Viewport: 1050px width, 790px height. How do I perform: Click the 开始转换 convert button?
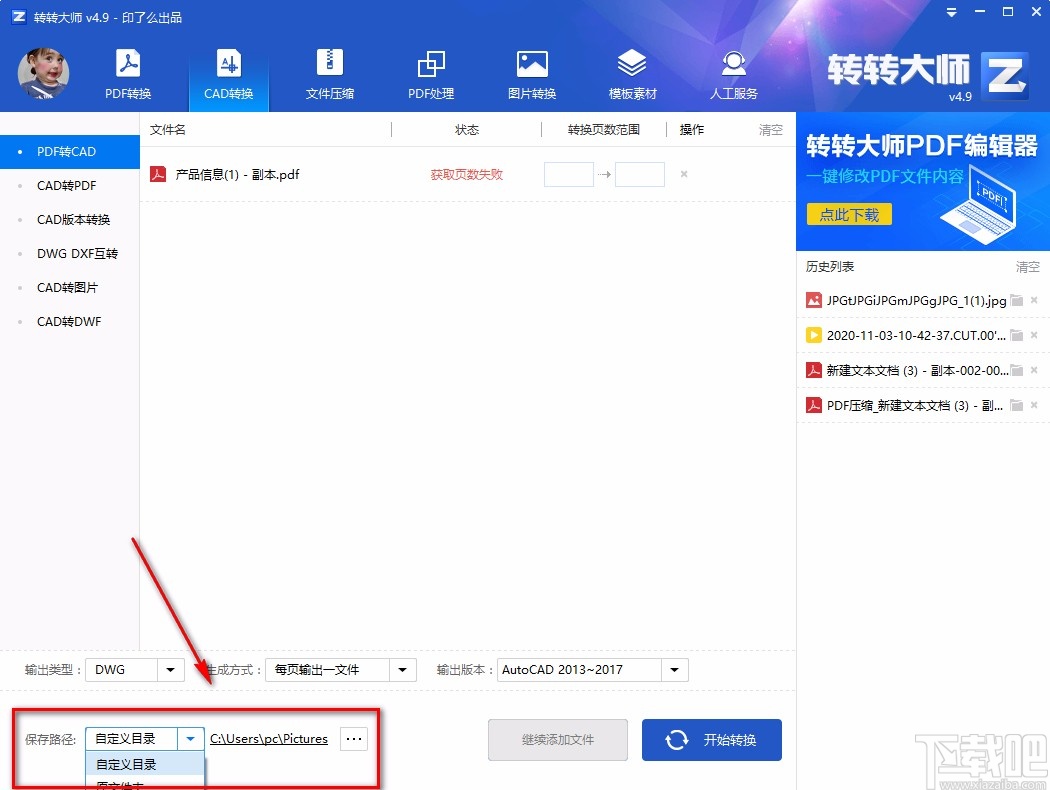pyautogui.click(x=711, y=739)
